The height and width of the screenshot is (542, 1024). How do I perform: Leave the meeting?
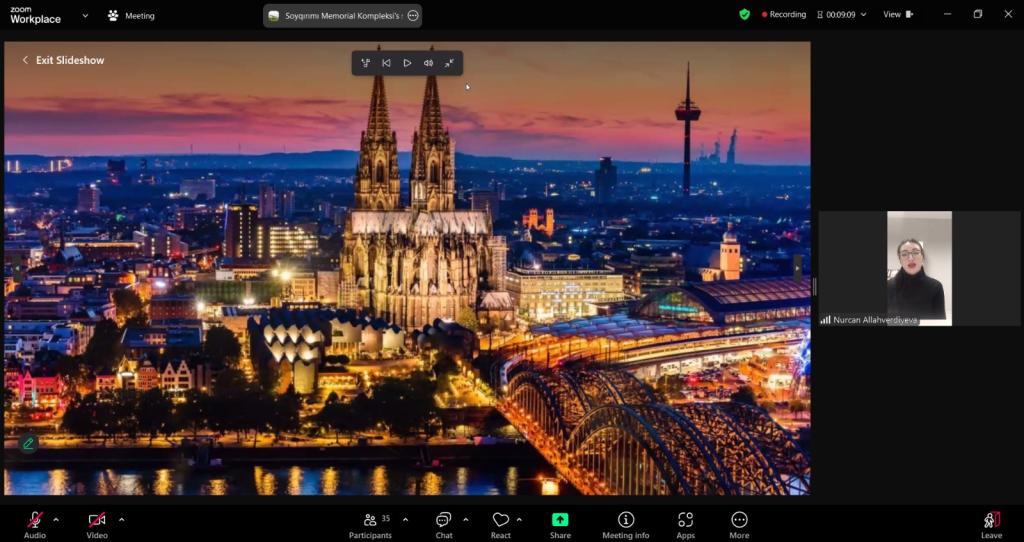pyautogui.click(x=991, y=520)
